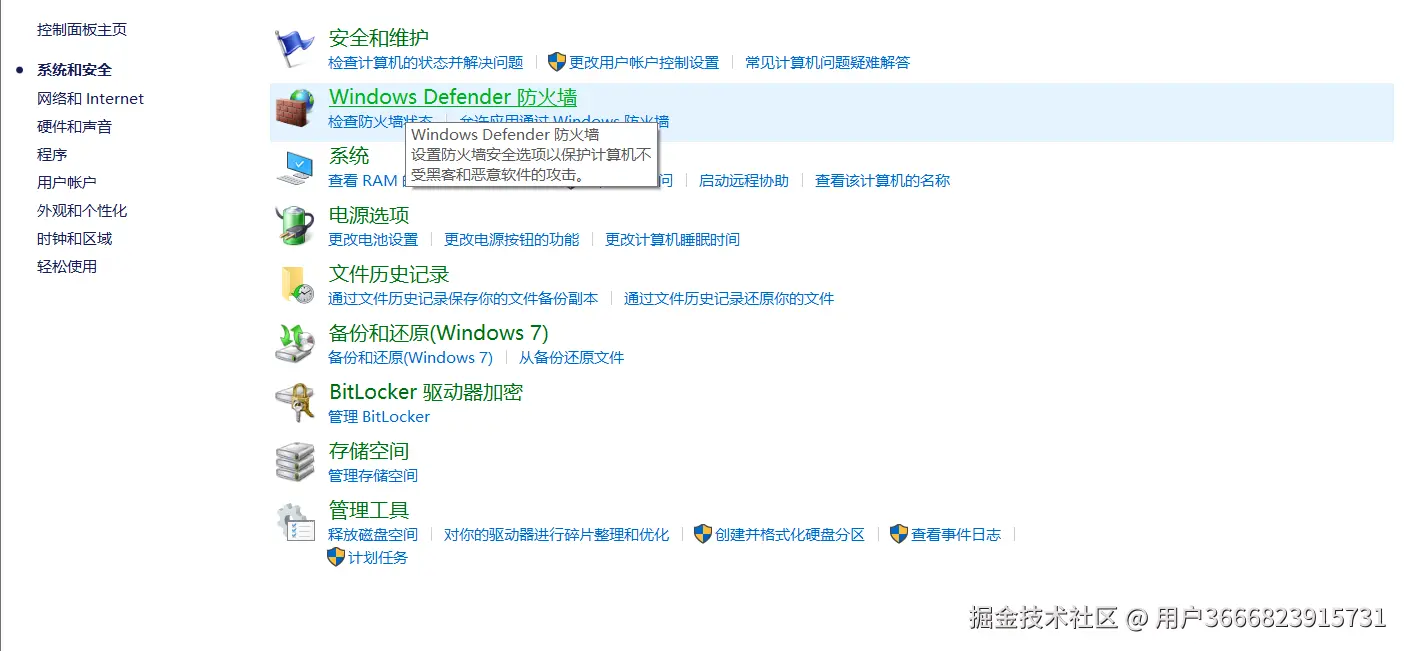The width and height of the screenshot is (1406, 651).
Task: Click 通过文件历史记录还原你的文件 link
Action: click(729, 298)
